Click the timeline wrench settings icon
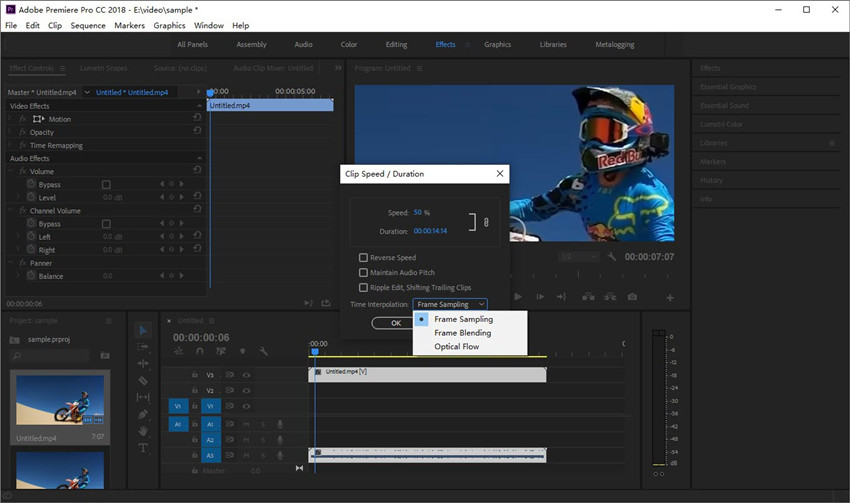 point(264,351)
